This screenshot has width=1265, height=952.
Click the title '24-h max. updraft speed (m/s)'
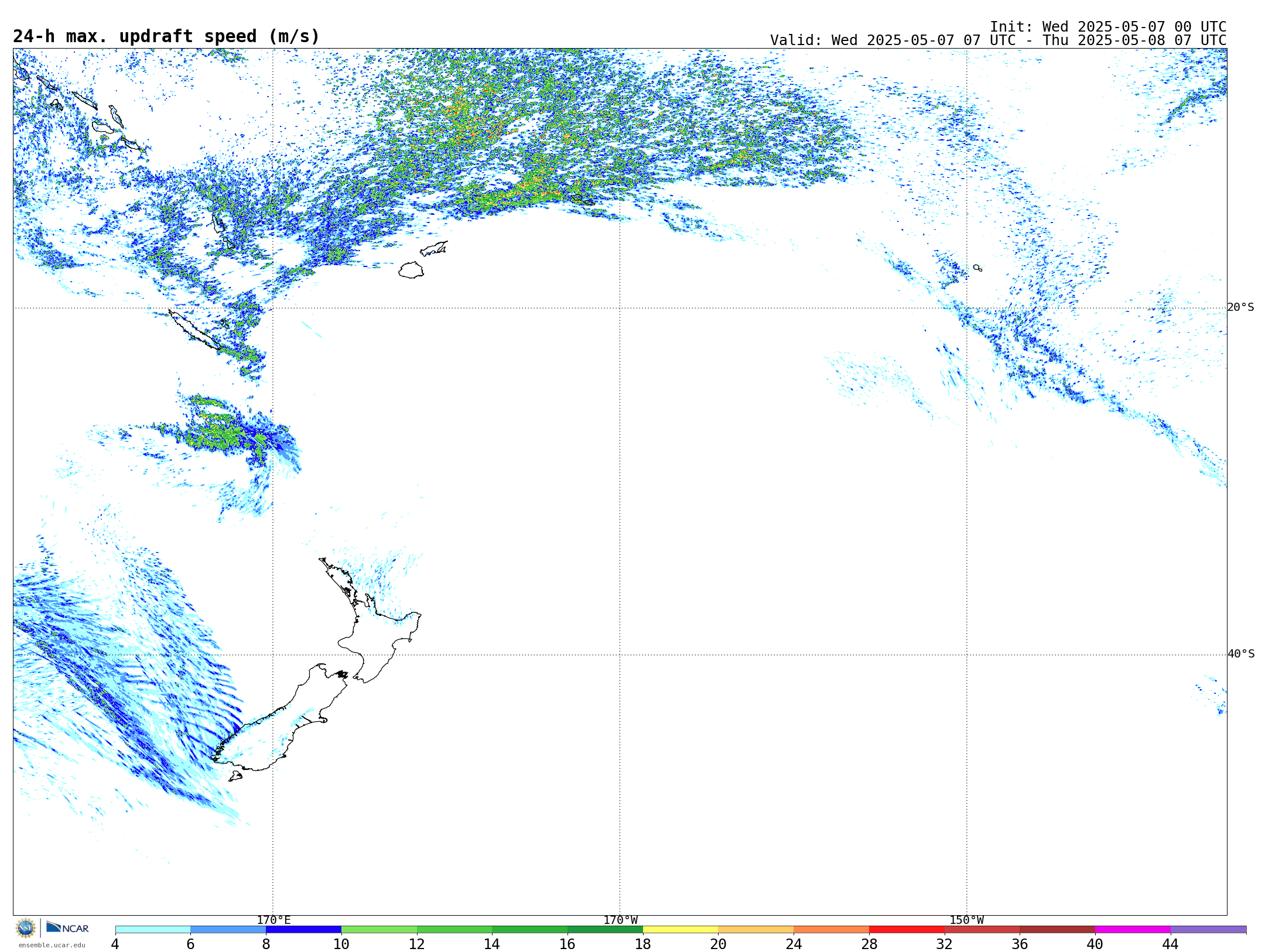pyautogui.click(x=166, y=36)
